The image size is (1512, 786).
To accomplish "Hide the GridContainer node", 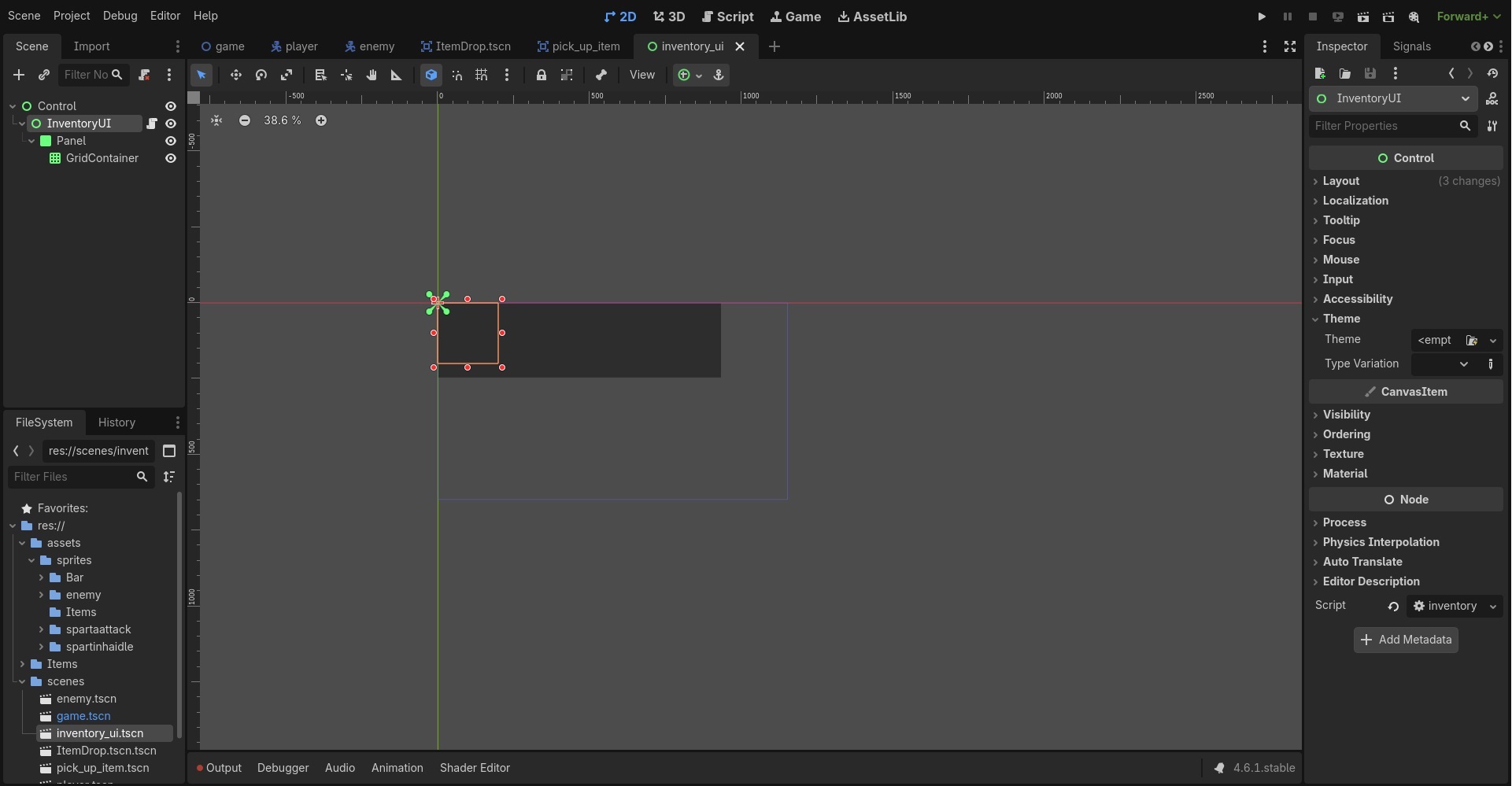I will coord(170,158).
